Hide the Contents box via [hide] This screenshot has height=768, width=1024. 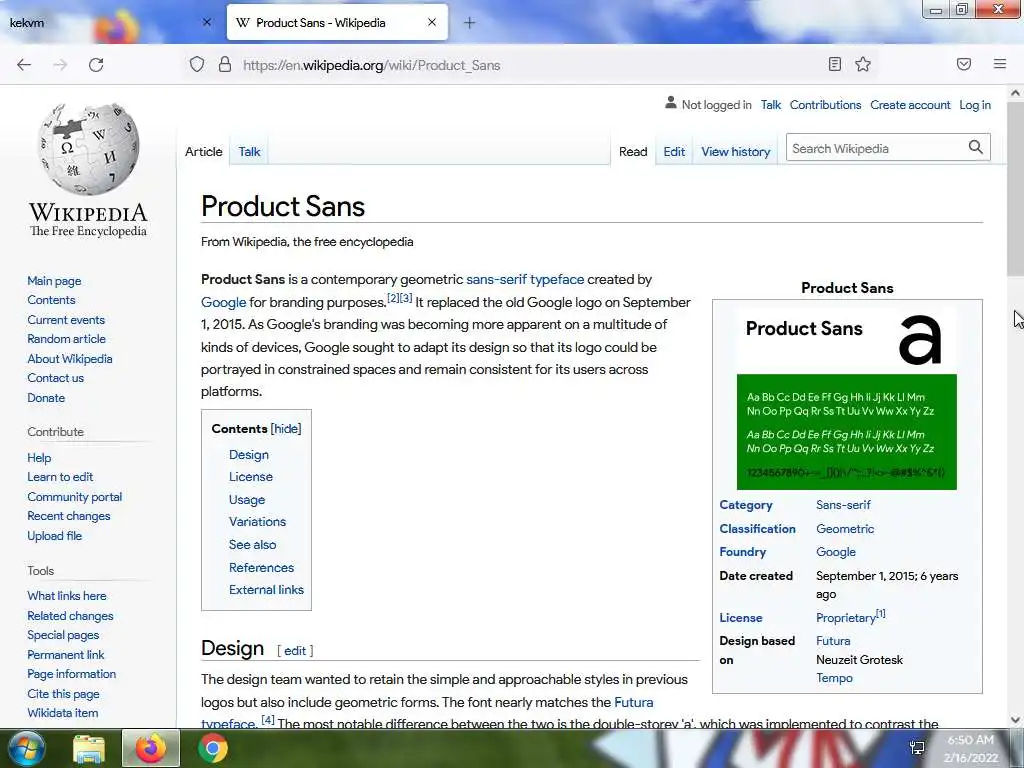286,428
